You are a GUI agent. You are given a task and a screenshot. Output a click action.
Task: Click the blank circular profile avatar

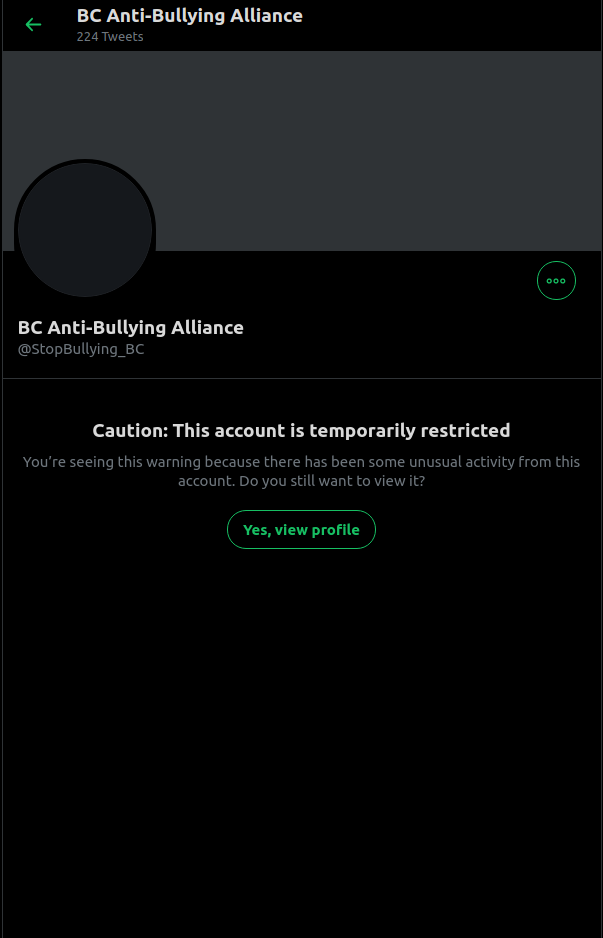pyautogui.click(x=85, y=230)
